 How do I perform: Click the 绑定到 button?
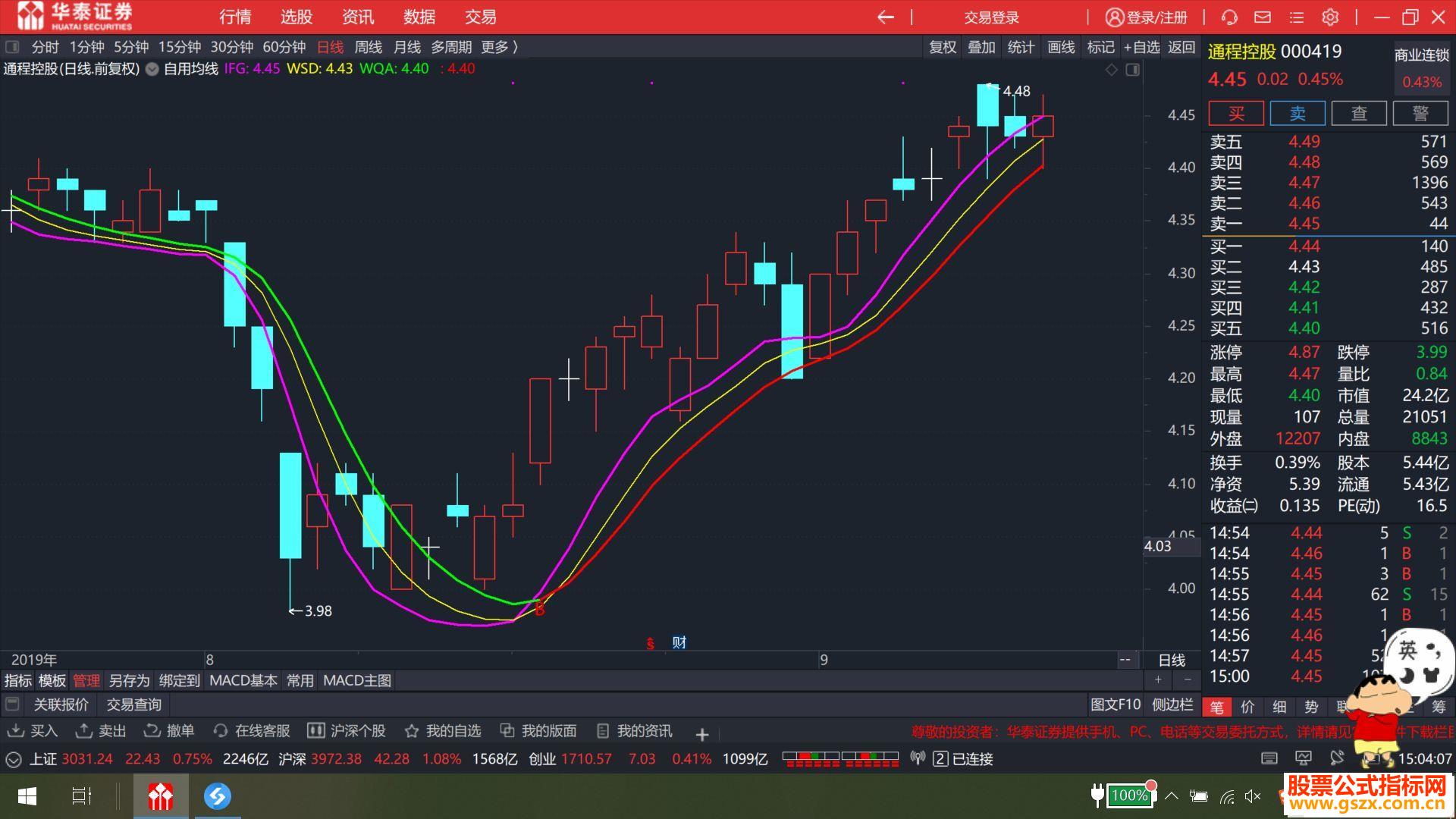click(x=179, y=680)
